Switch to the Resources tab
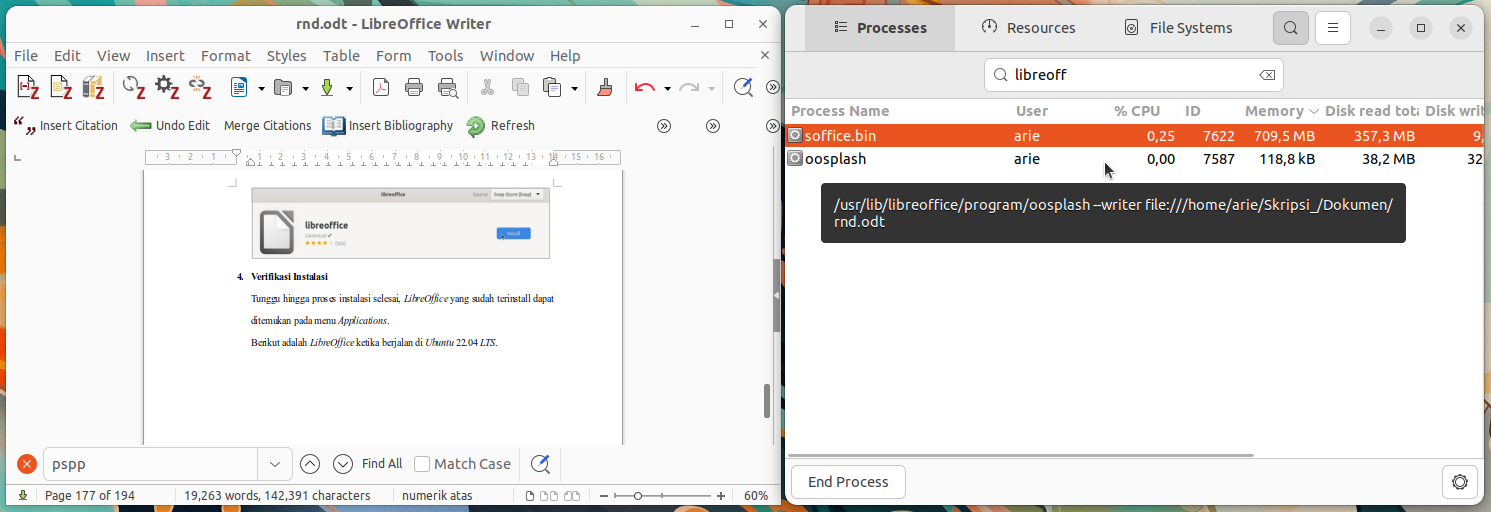Viewport: 1491px width, 512px height. coord(1028,28)
